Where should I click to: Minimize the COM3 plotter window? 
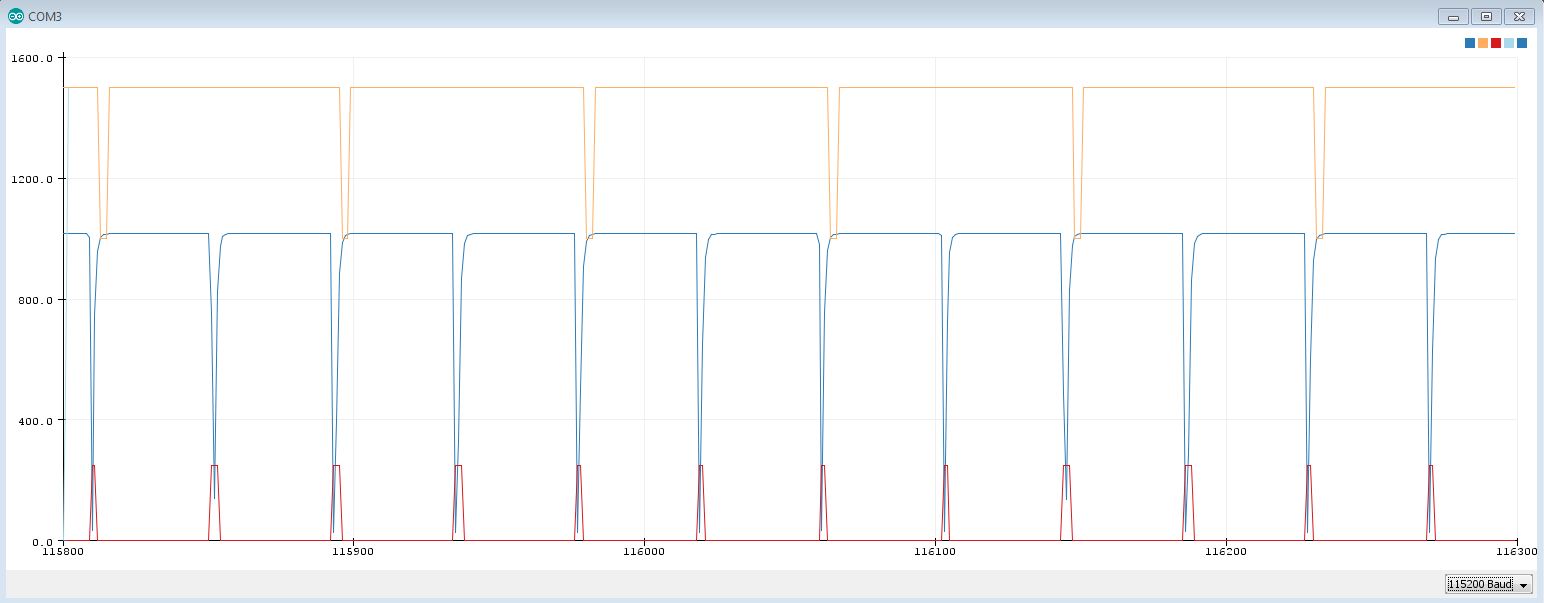1452,16
